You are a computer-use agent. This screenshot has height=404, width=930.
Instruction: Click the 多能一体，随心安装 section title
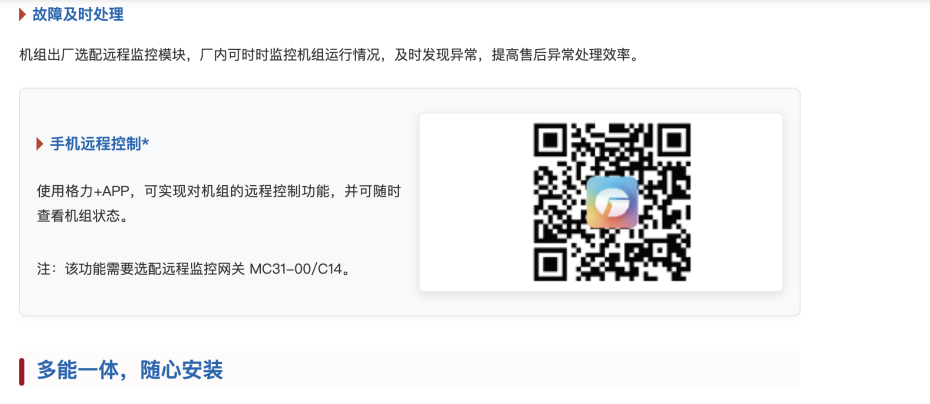(130, 370)
